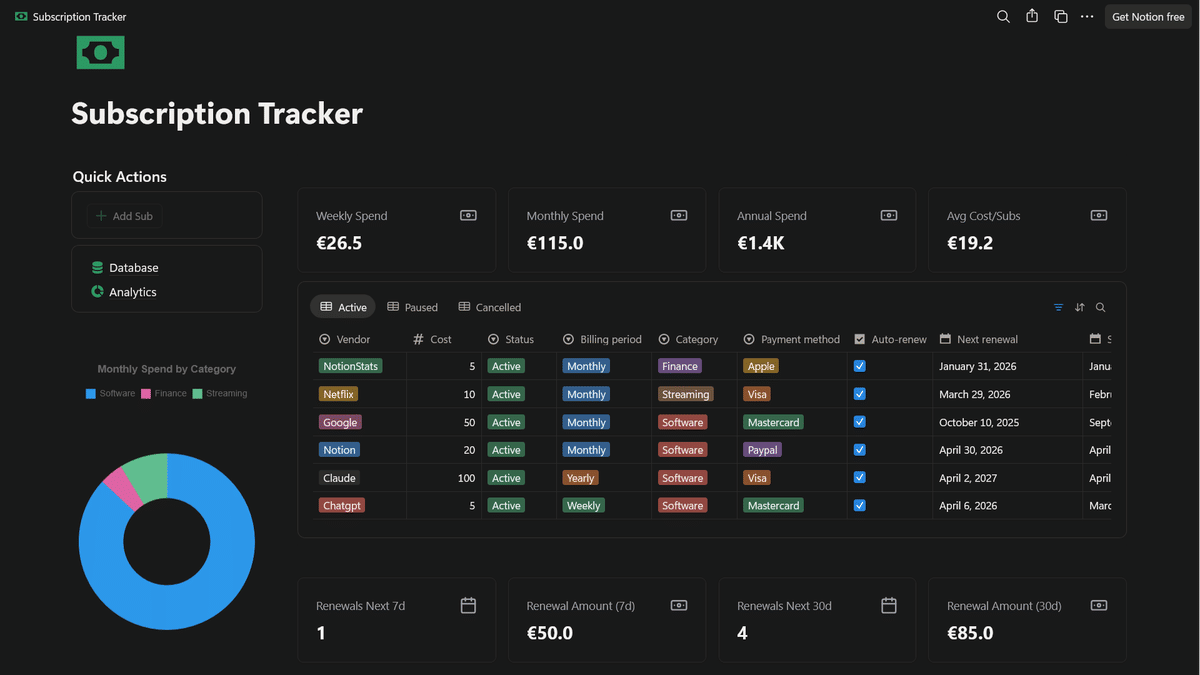Toggle Auto-renew checkbox for Chatgpt

click(860, 505)
